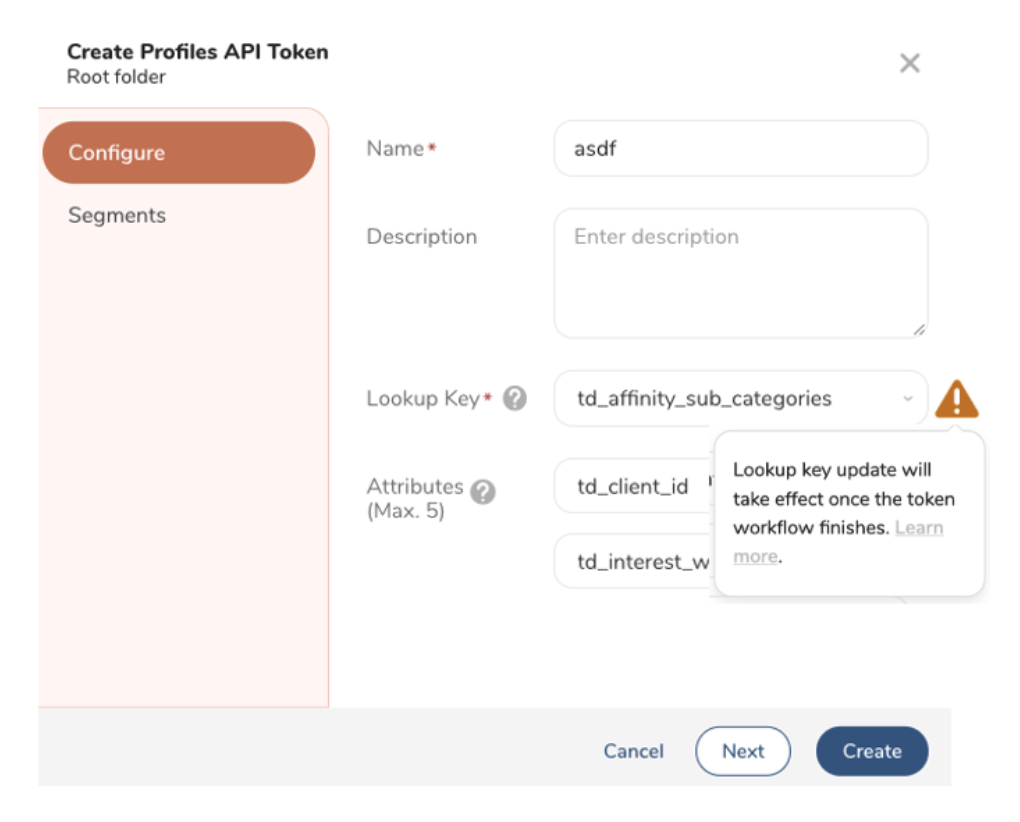Click the Lookup Key help question mark icon
The width and height of the screenshot is (1020, 822).
pos(514,399)
